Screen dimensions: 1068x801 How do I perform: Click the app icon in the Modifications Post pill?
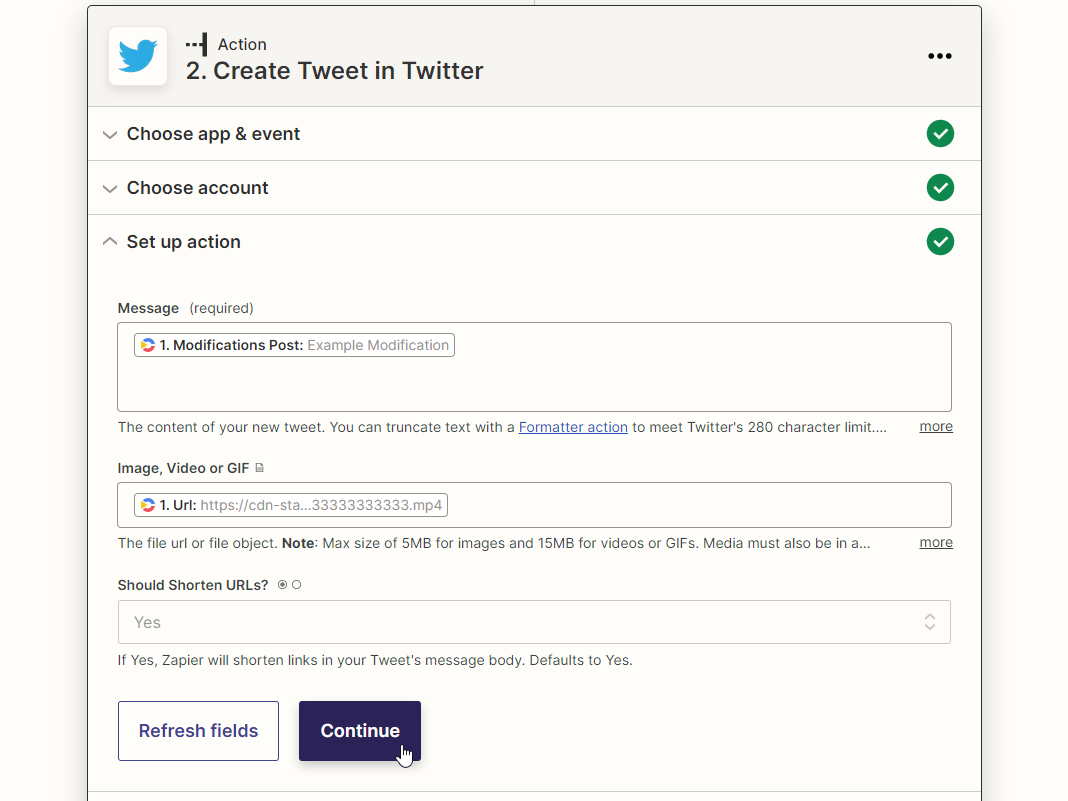(148, 345)
